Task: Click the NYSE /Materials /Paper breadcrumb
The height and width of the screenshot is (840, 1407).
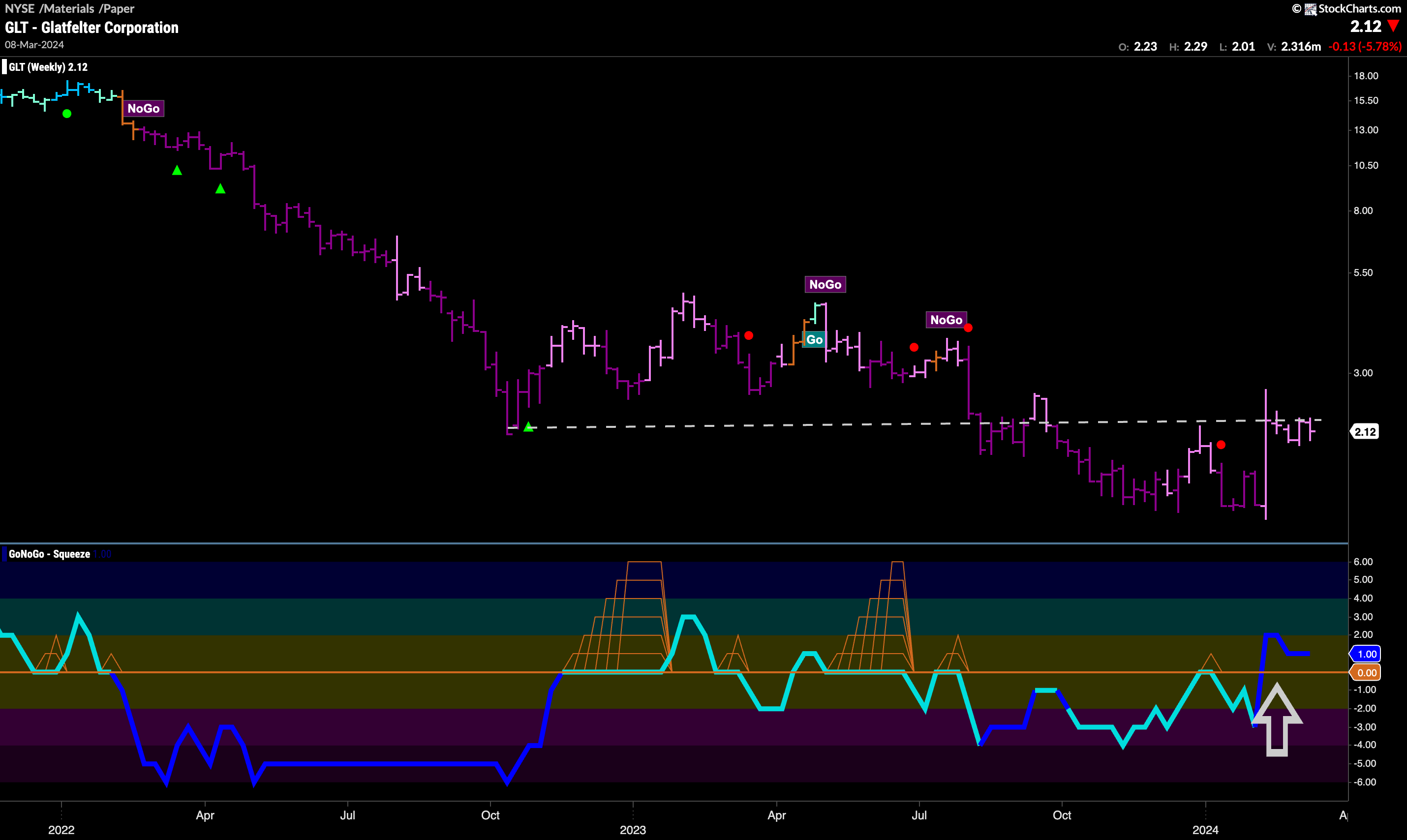Action: [x=70, y=8]
